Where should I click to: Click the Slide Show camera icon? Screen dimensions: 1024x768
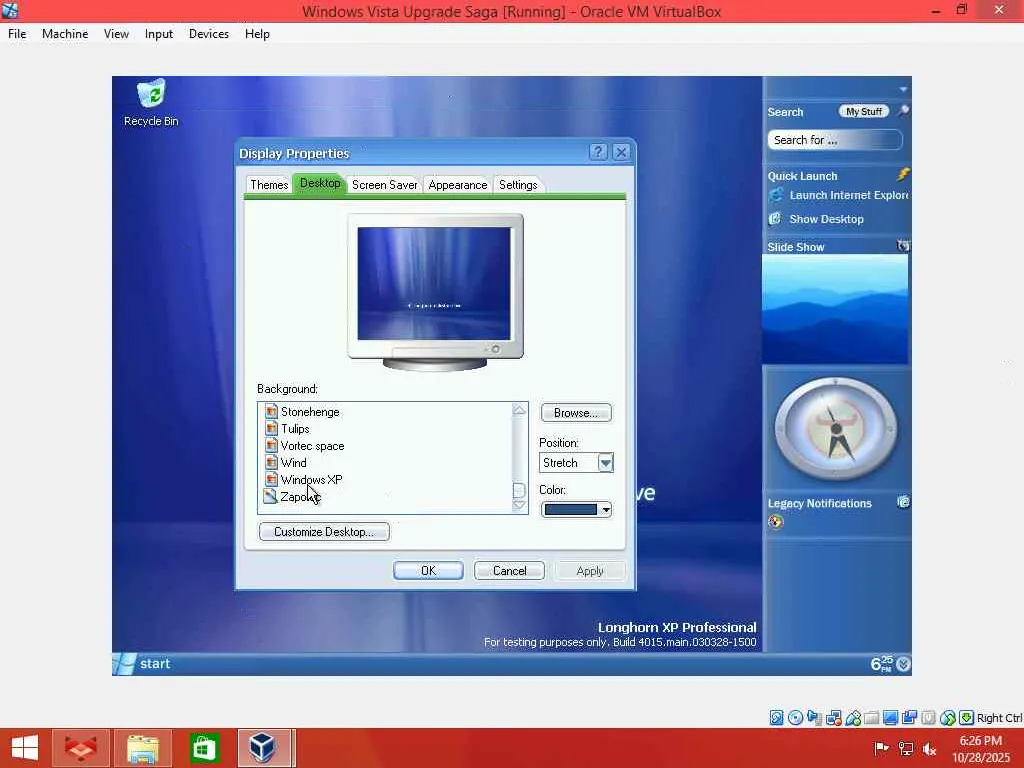click(x=903, y=246)
